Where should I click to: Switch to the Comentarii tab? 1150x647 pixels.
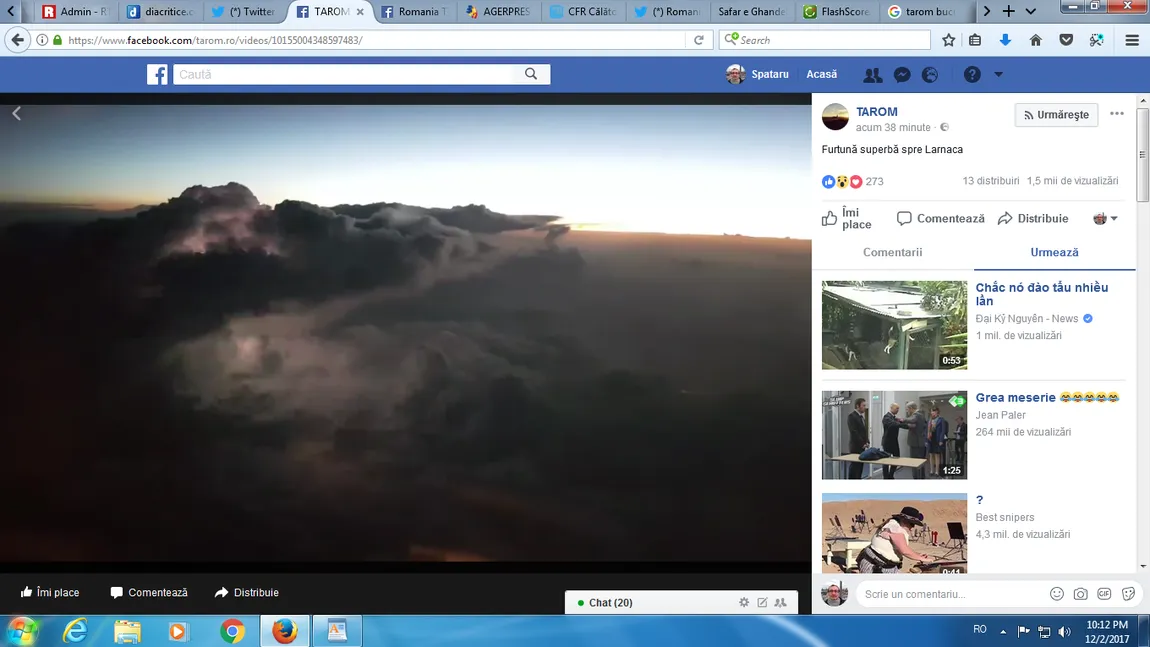click(x=892, y=253)
